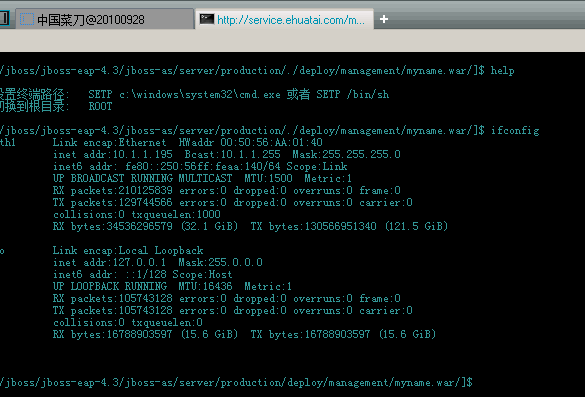Click 'c:\windows\system32\cmd.exe' text
The image size is (585, 400).
coord(200,94)
